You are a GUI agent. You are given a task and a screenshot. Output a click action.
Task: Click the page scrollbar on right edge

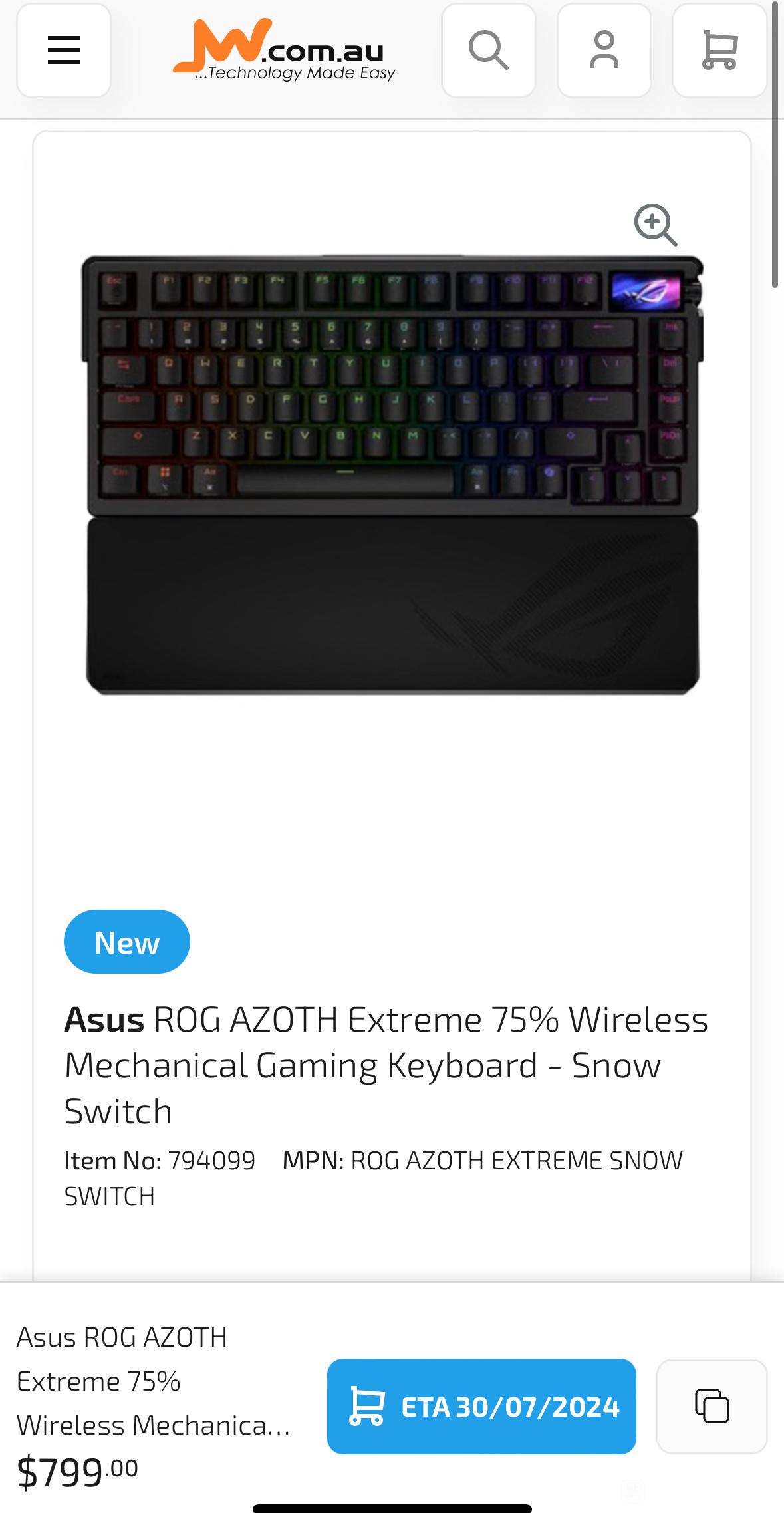775,145
